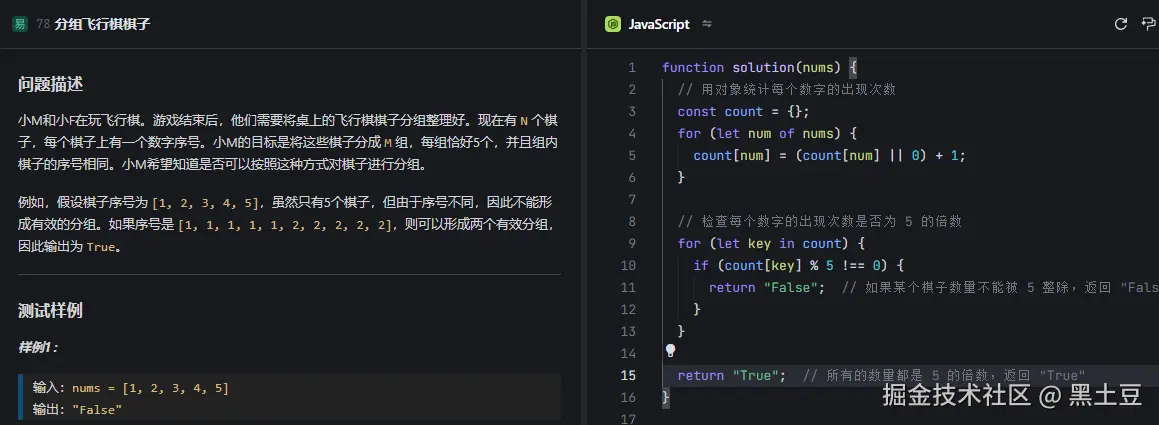Click line number 1 in the gutter

coord(631,67)
